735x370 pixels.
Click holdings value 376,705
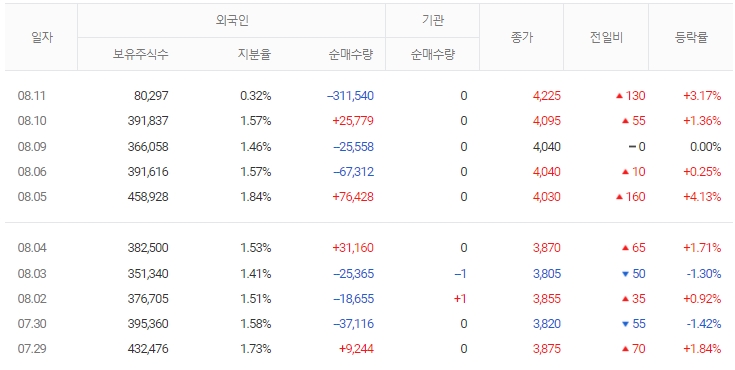point(148,299)
